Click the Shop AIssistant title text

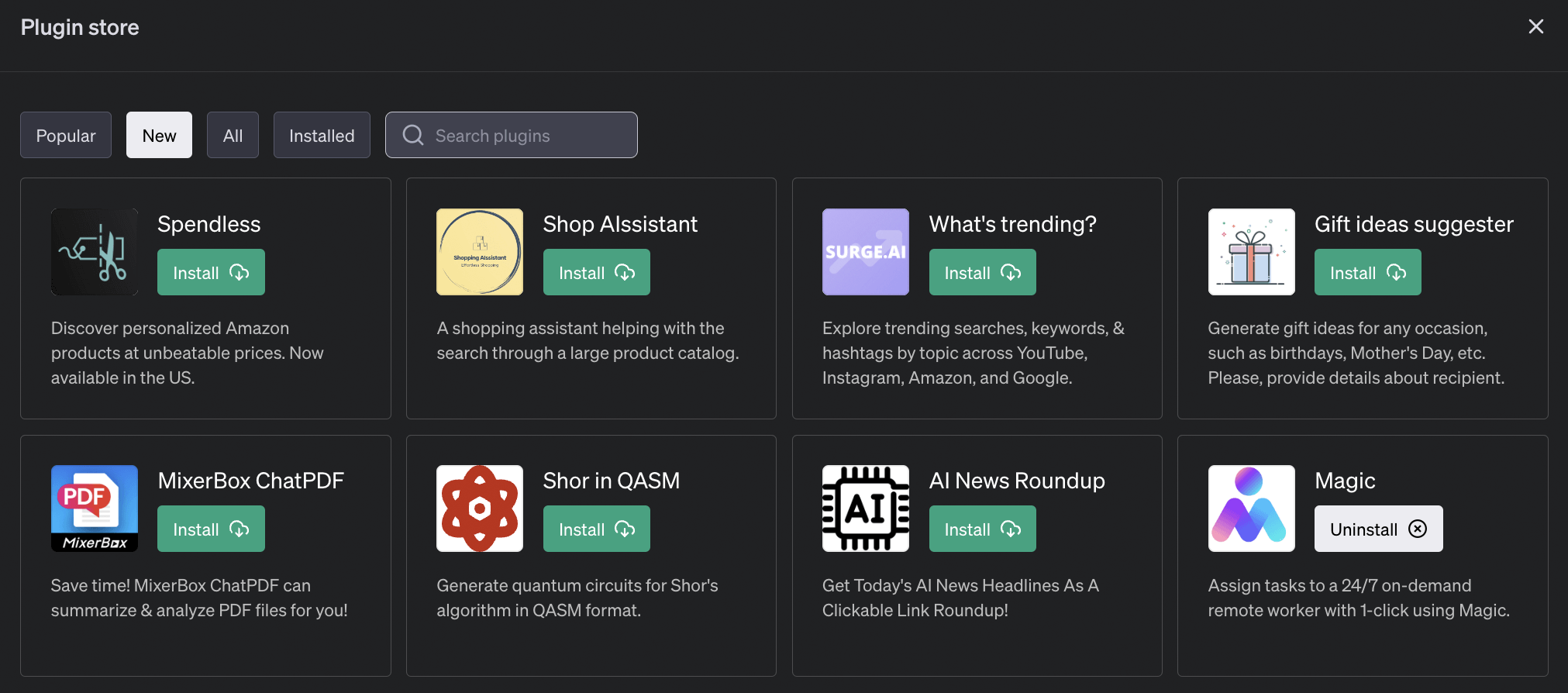pos(620,224)
